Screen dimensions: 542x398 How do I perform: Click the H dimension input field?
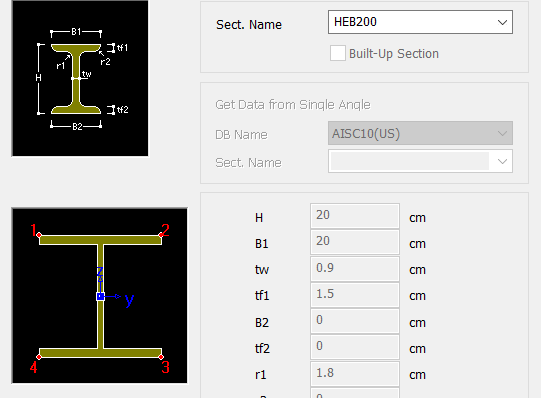[x=355, y=216]
